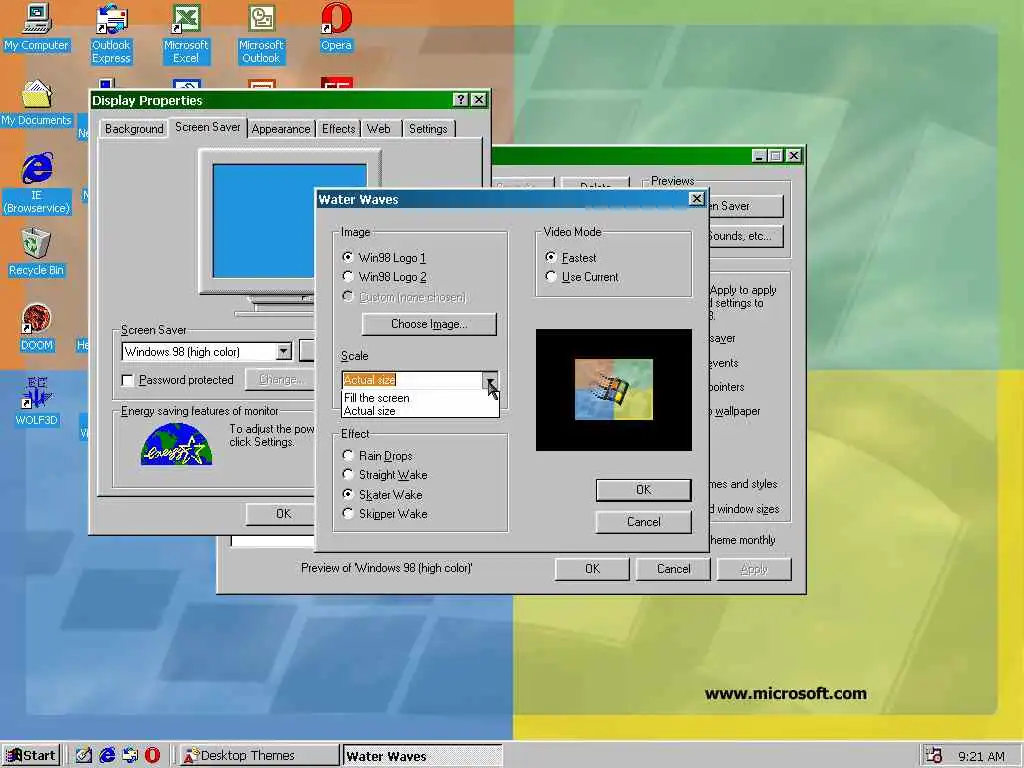Switch to the Settings tab
Viewport: 1024px width, 768px height.
[x=428, y=129]
